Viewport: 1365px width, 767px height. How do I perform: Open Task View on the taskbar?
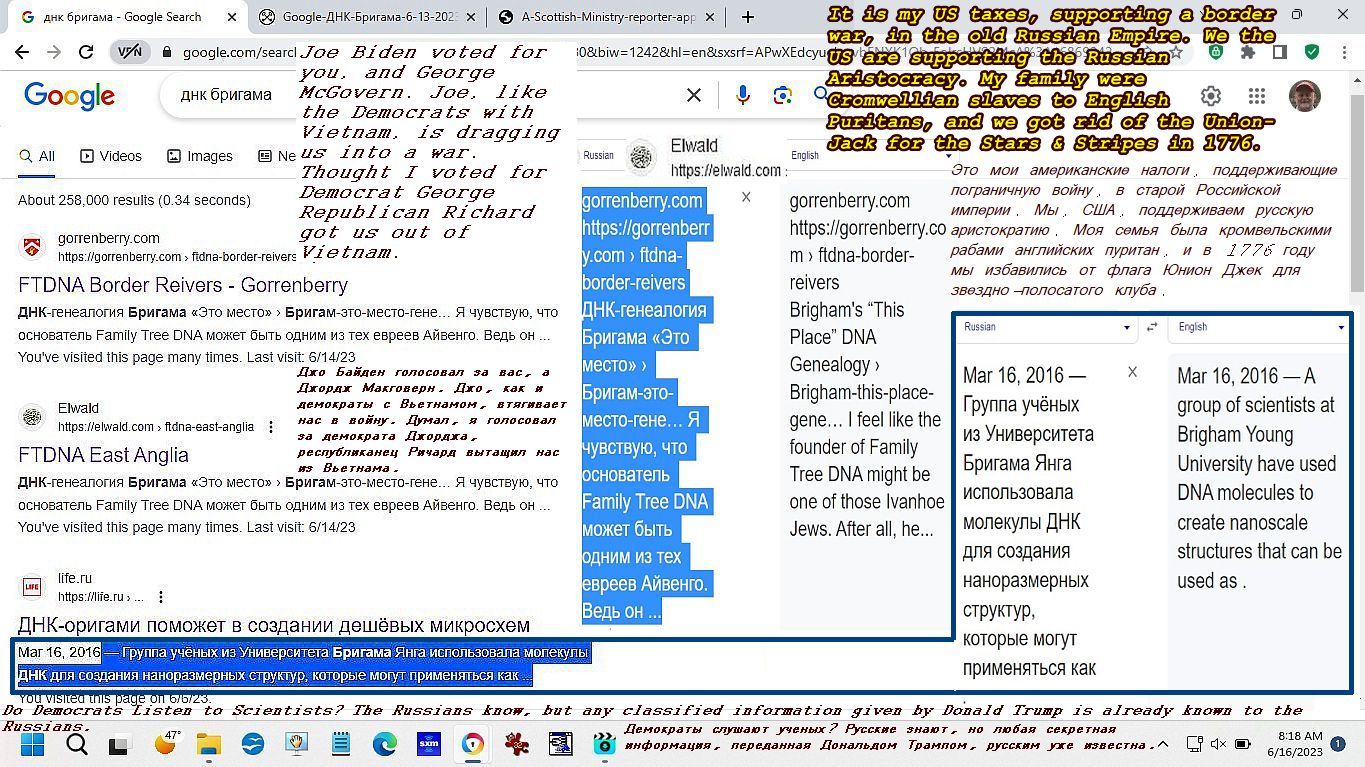pos(119,744)
